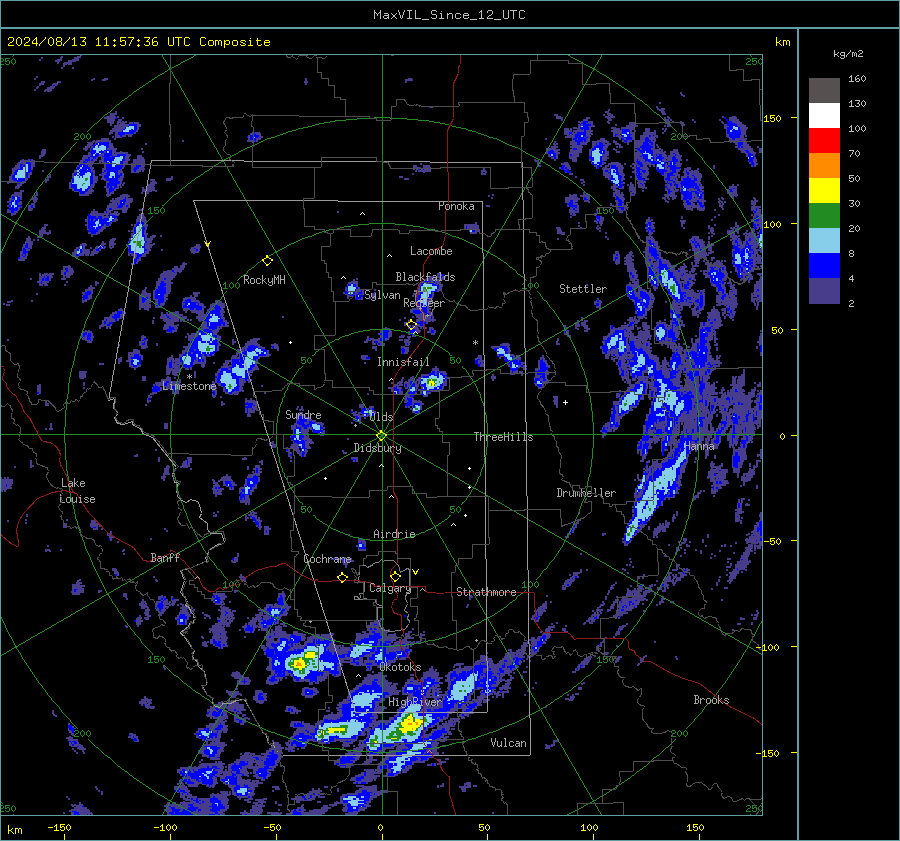Click the Calgary city label
Screen dimensions: 900x841
(x=390, y=588)
